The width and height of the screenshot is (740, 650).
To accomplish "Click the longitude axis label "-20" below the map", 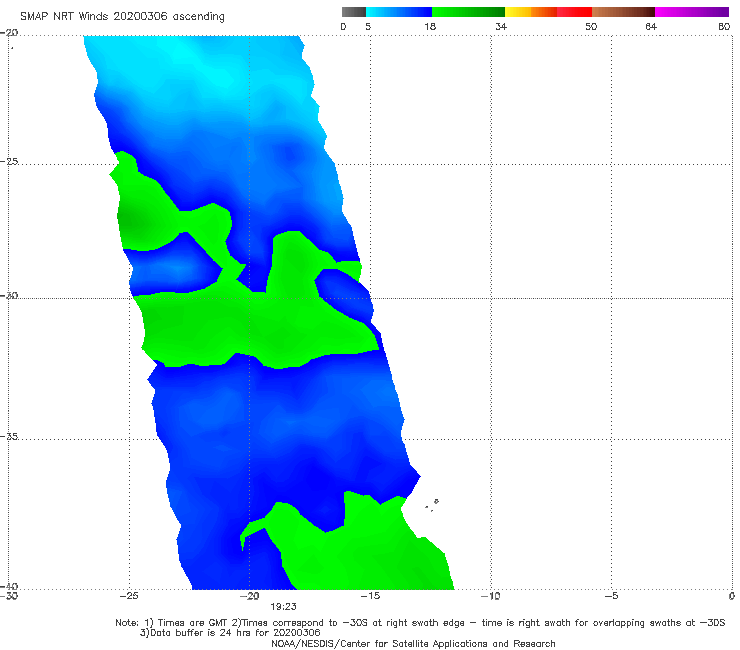I will pos(250,596).
